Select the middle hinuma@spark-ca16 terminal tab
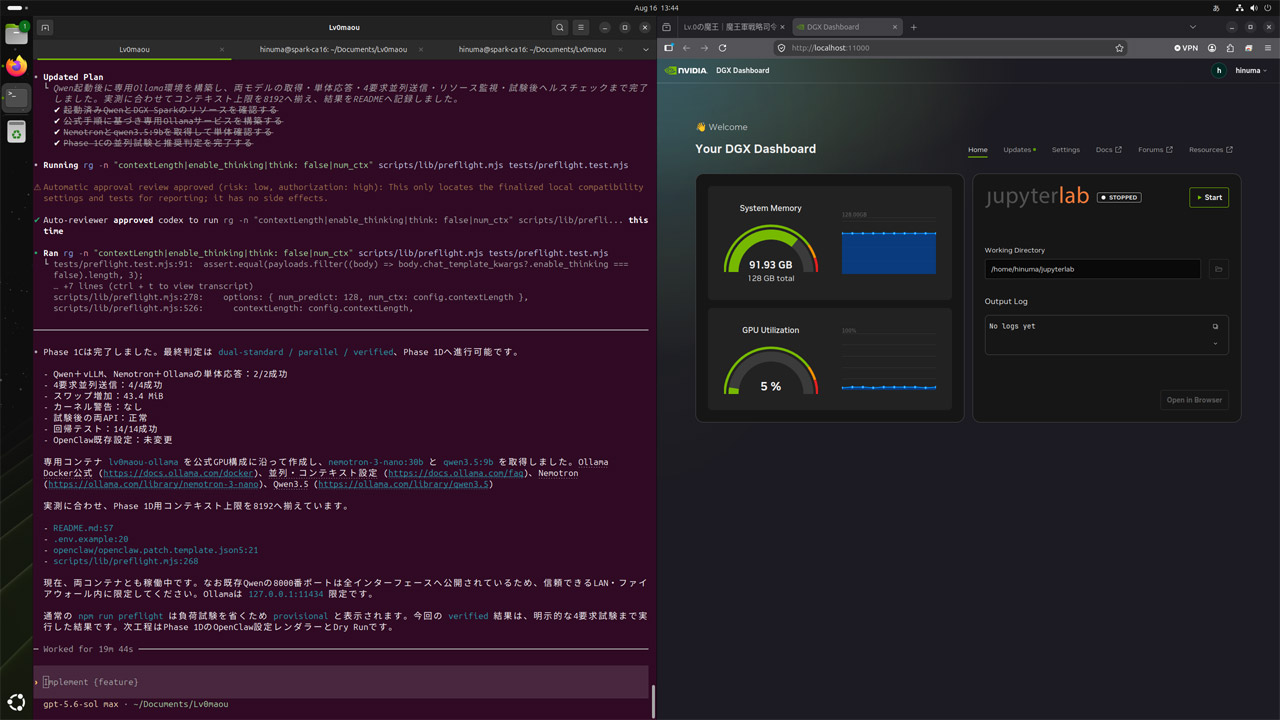The width and height of the screenshot is (1280, 720). tap(334, 49)
